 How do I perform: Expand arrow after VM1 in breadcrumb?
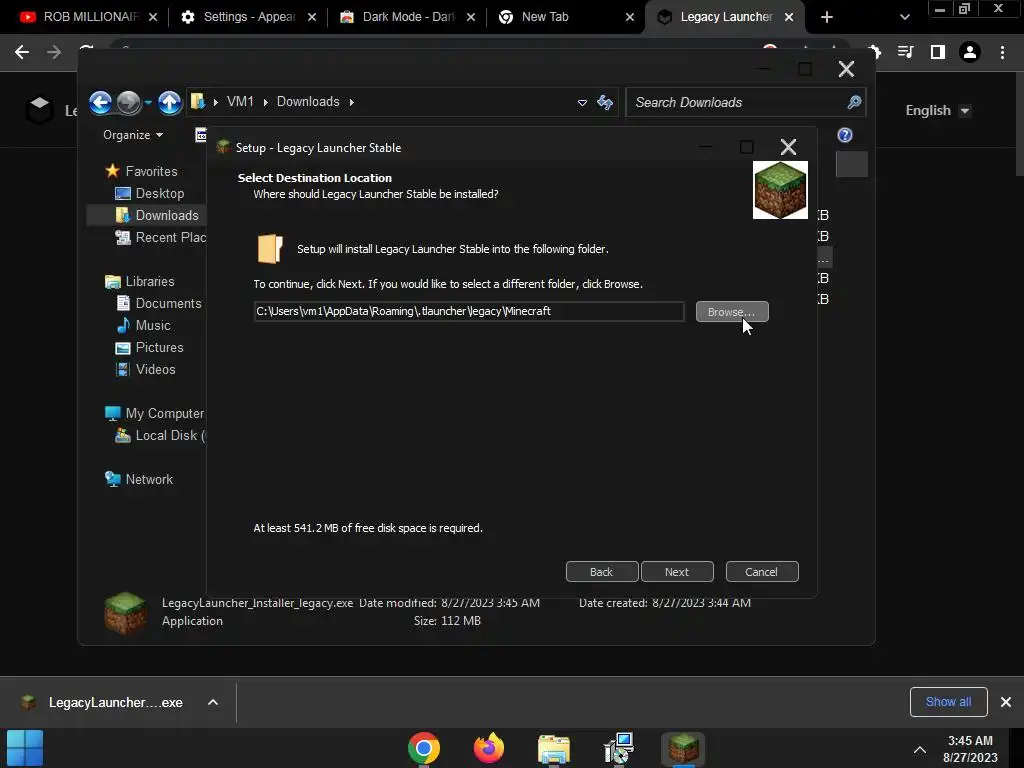[265, 103]
